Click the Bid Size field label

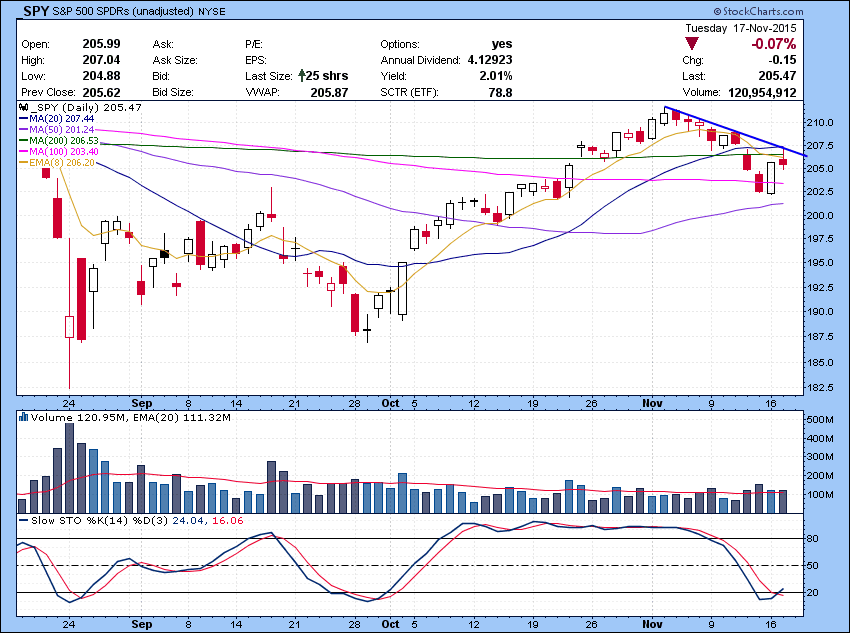[x=173, y=92]
